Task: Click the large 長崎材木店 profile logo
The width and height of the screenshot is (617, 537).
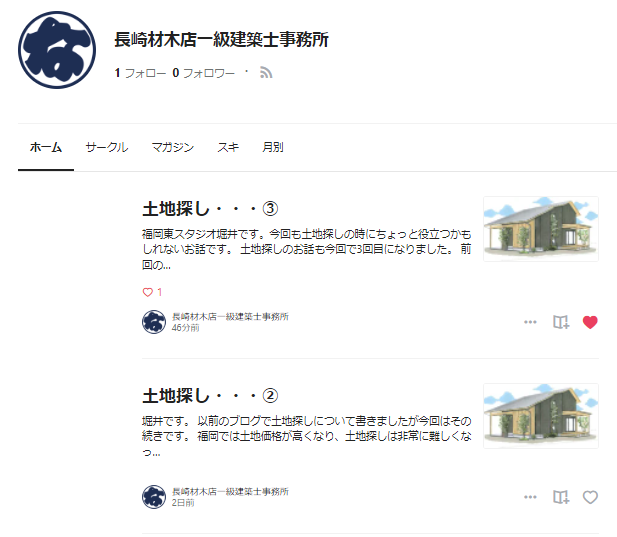Action: pyautogui.click(x=57, y=50)
